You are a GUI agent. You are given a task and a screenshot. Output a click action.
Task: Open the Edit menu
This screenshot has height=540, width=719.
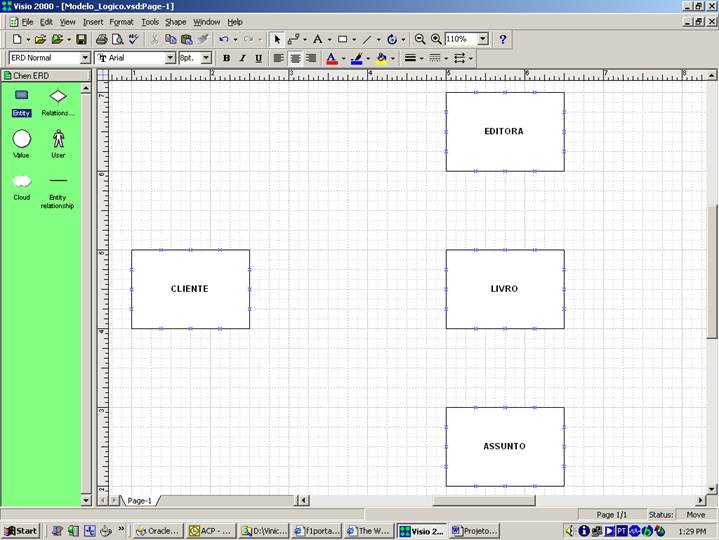[46, 22]
